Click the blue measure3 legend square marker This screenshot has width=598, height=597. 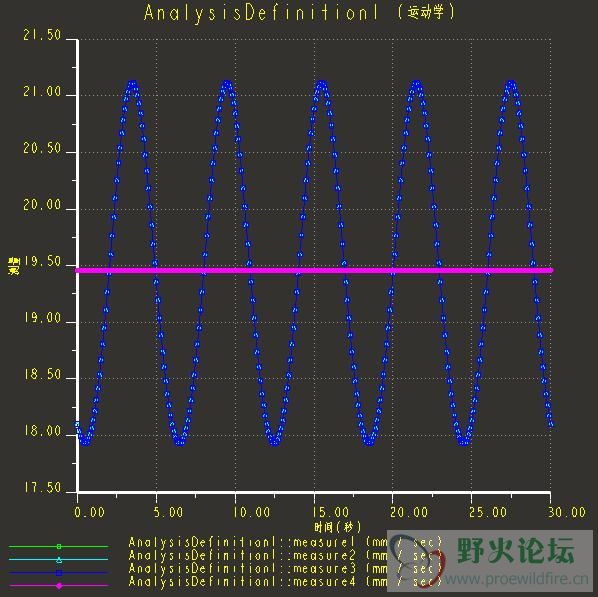[x=59, y=573]
